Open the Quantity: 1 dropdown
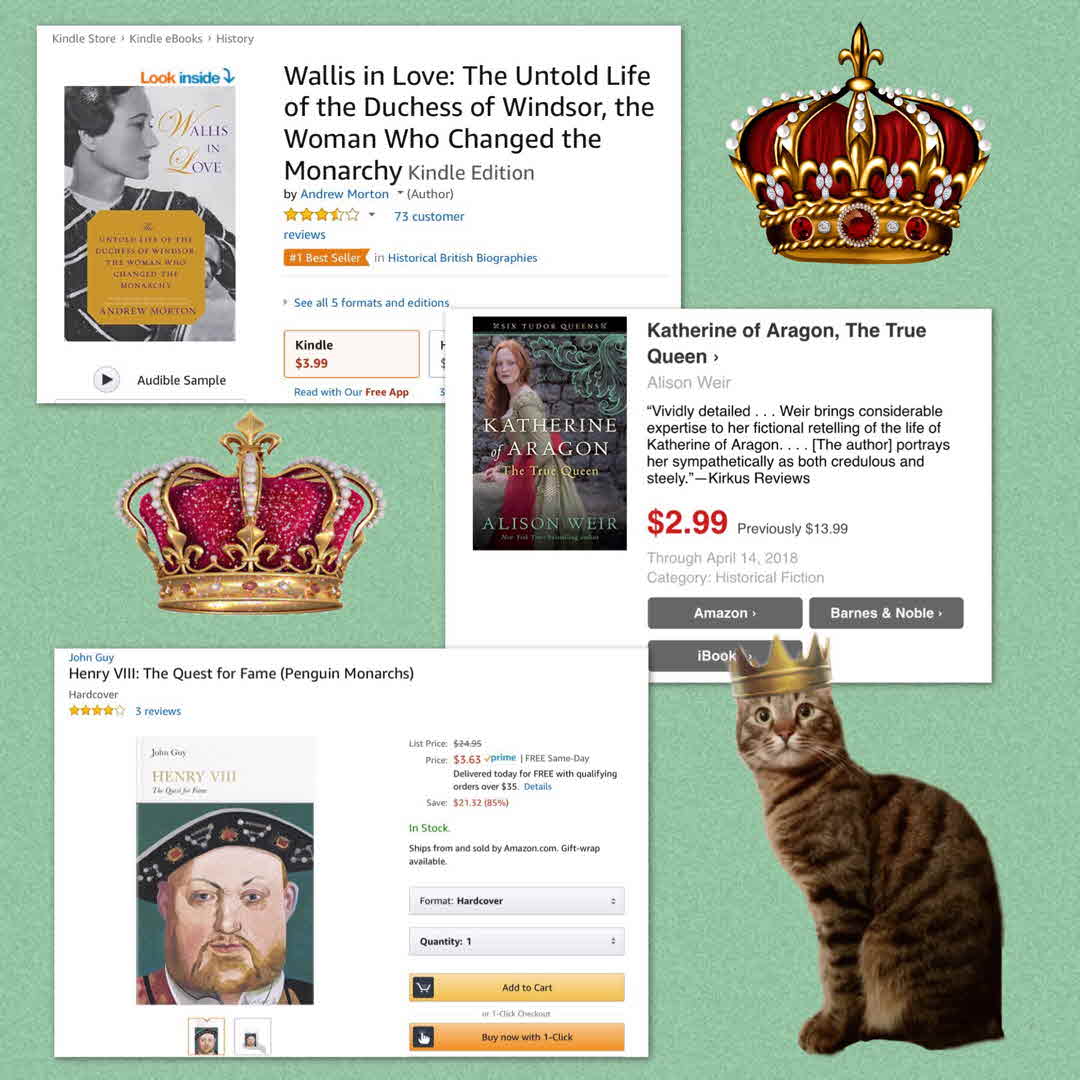The image size is (1080, 1080). (517, 942)
